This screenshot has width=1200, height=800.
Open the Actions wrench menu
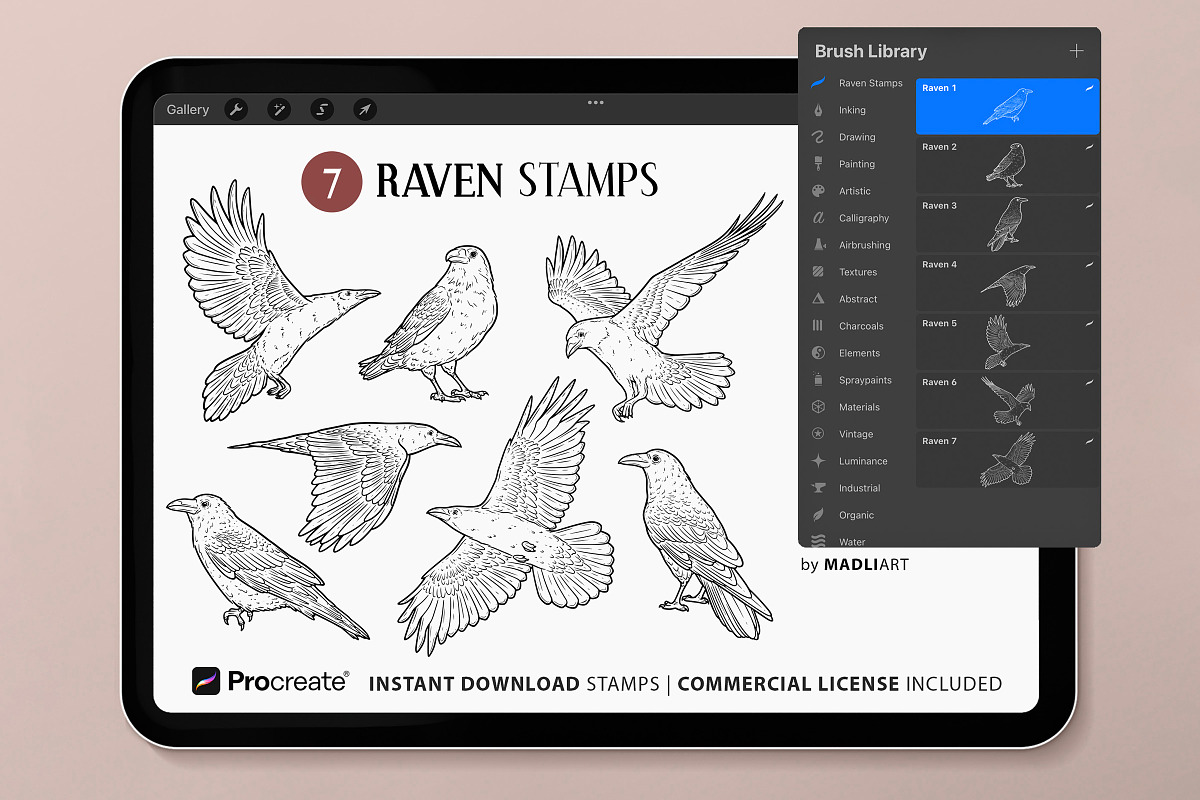pyautogui.click(x=237, y=110)
